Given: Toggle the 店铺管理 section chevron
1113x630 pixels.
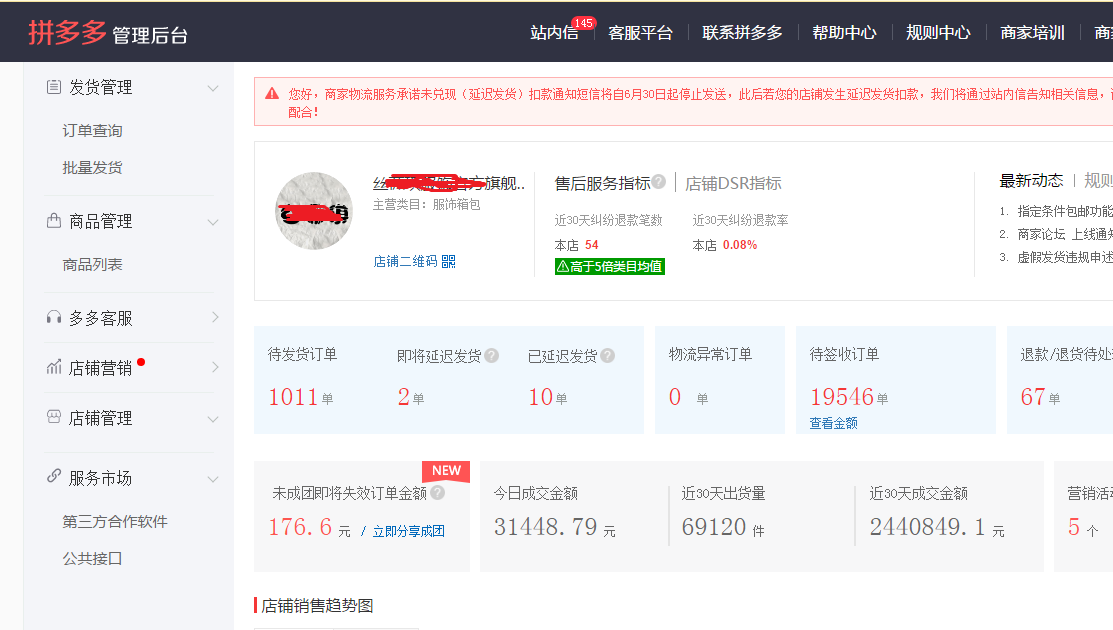Looking at the screenshot, I should coord(212,419).
